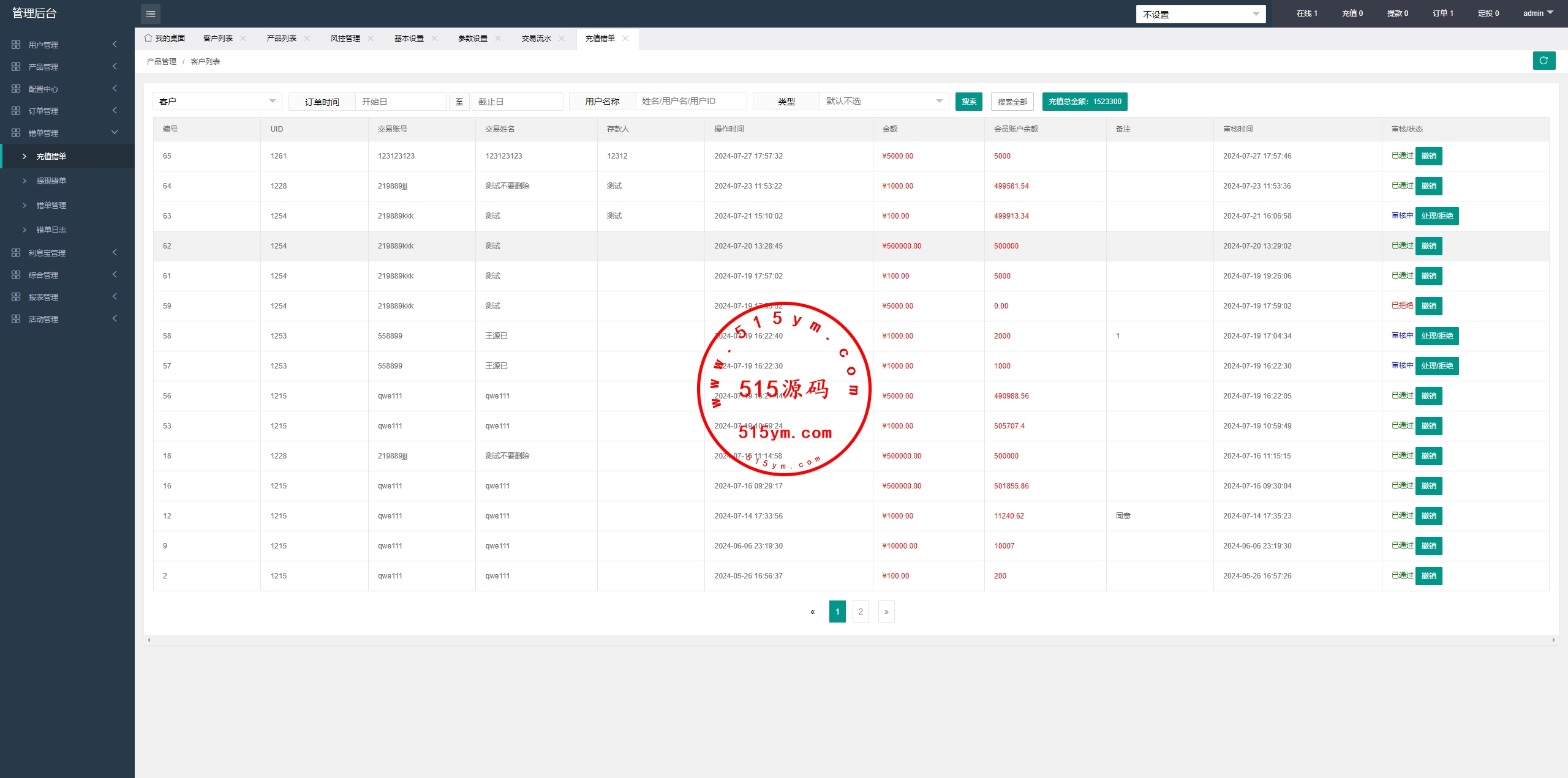The image size is (1568, 778).
Task: Open 提现错单 in the sidebar
Action: [x=51, y=181]
